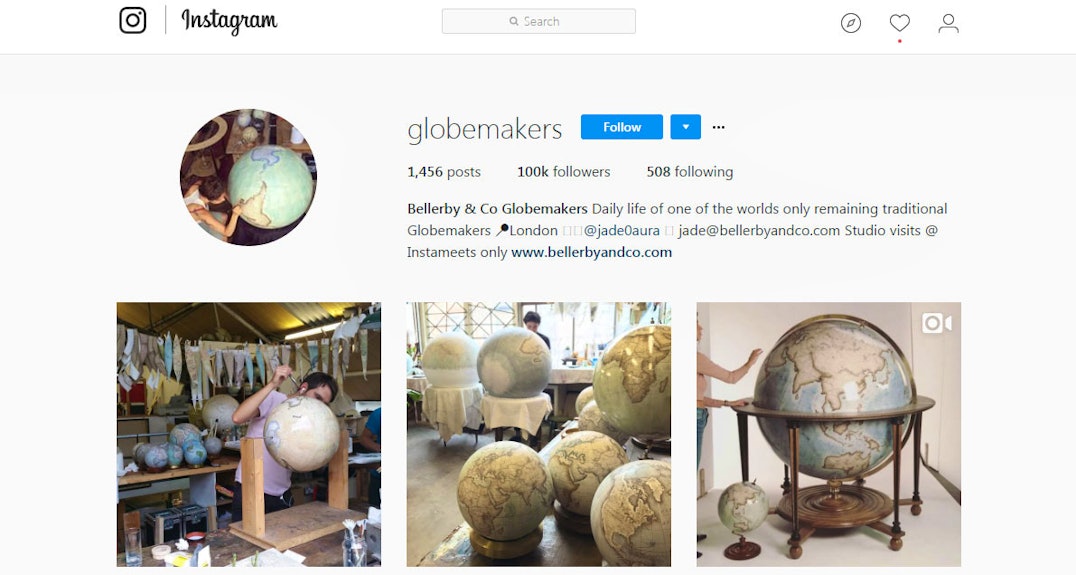Open the three-dot options menu beside Follow
Viewport: 1076px width, 575px height.
[x=718, y=127]
